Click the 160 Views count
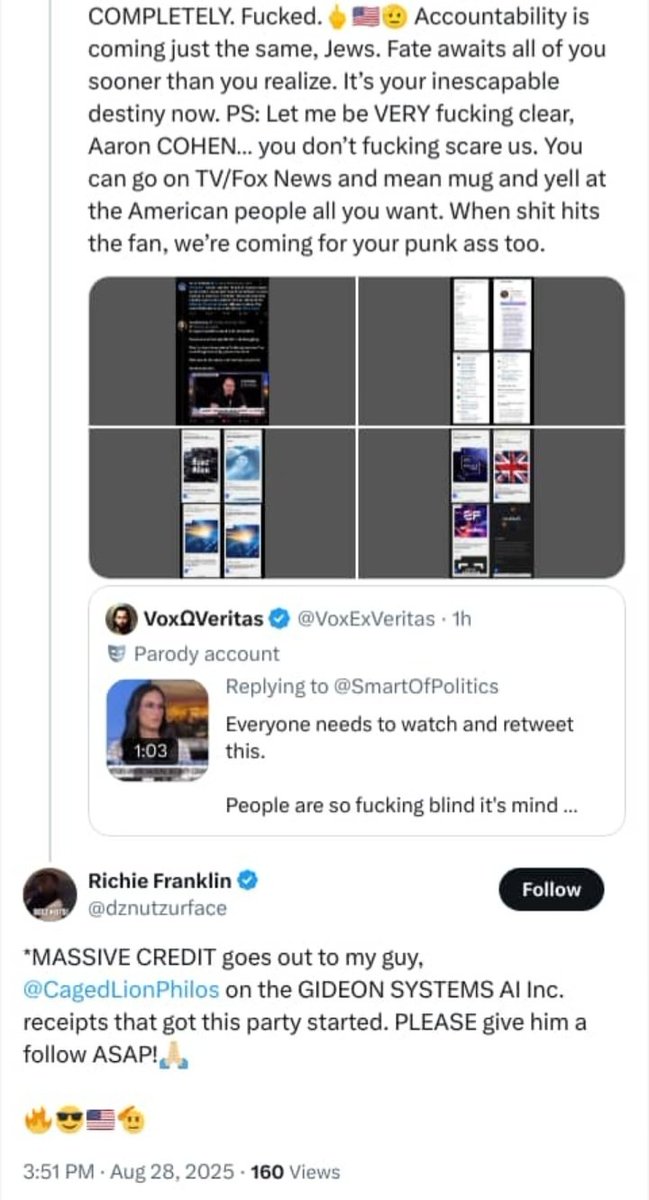Image resolution: width=649 pixels, height=1200 pixels. [x=294, y=1172]
